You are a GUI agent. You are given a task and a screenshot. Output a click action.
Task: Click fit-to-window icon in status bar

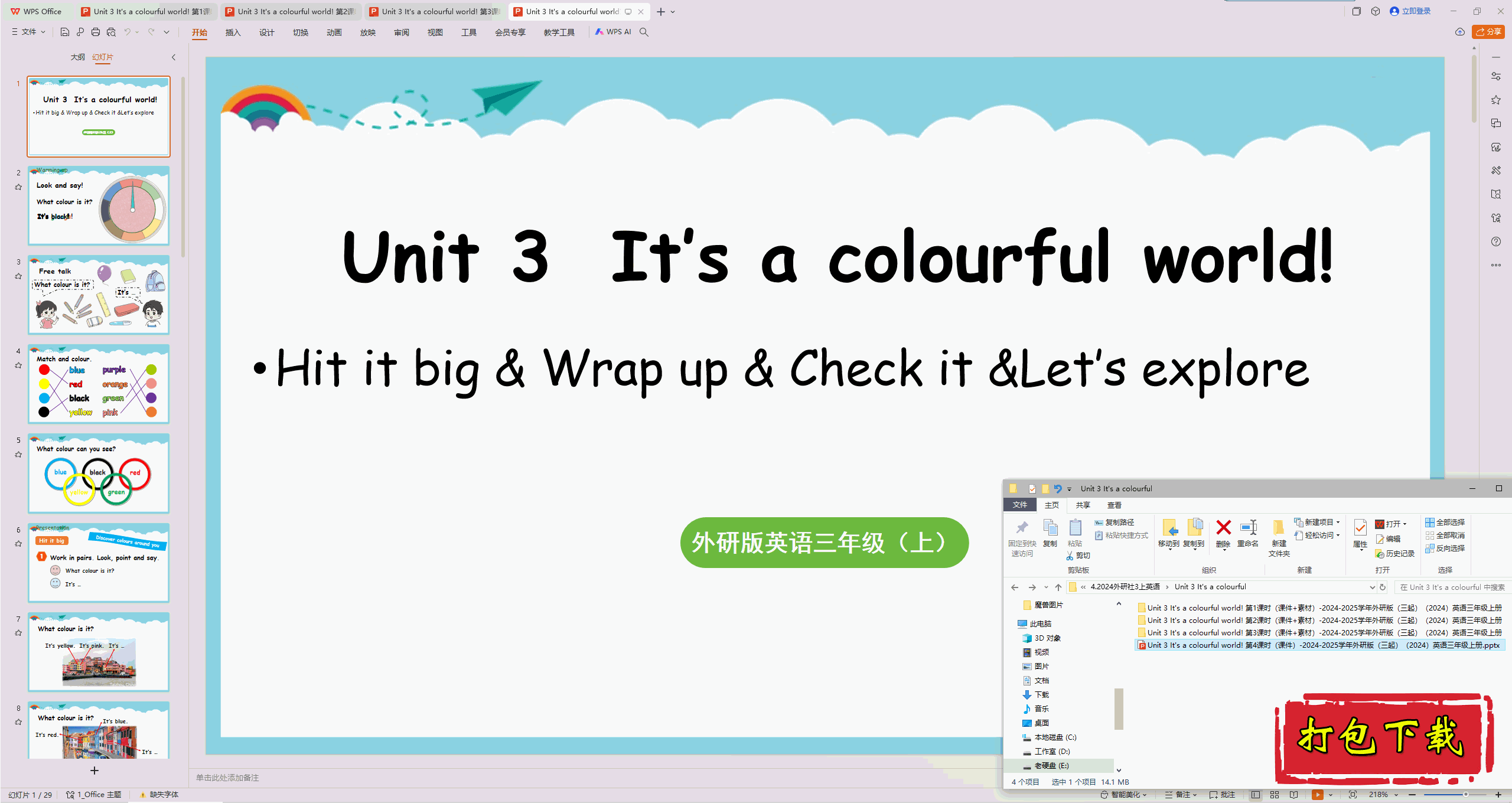[x=1353, y=795]
